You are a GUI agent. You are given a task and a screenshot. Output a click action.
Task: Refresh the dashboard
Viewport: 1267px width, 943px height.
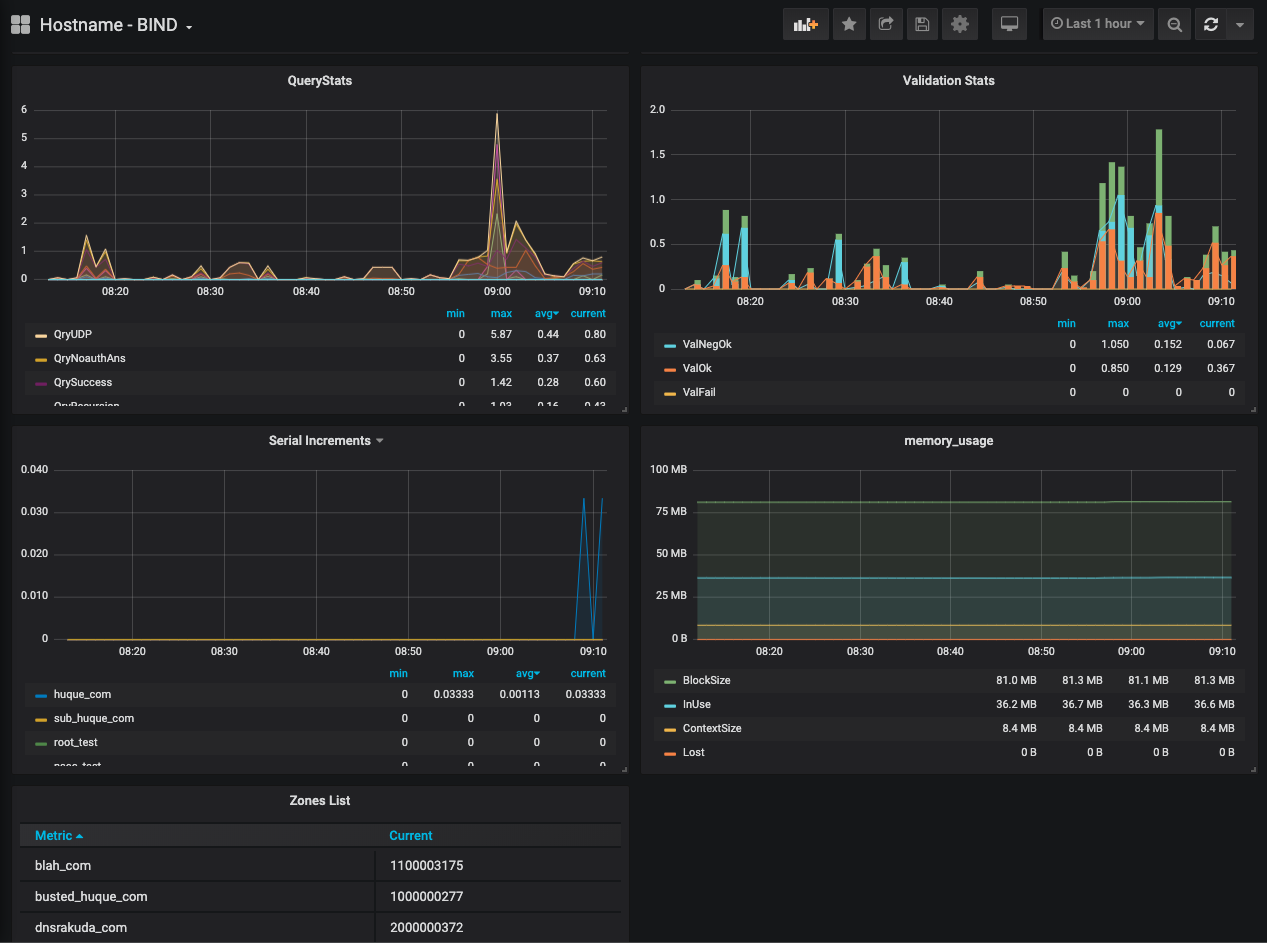tap(1211, 24)
